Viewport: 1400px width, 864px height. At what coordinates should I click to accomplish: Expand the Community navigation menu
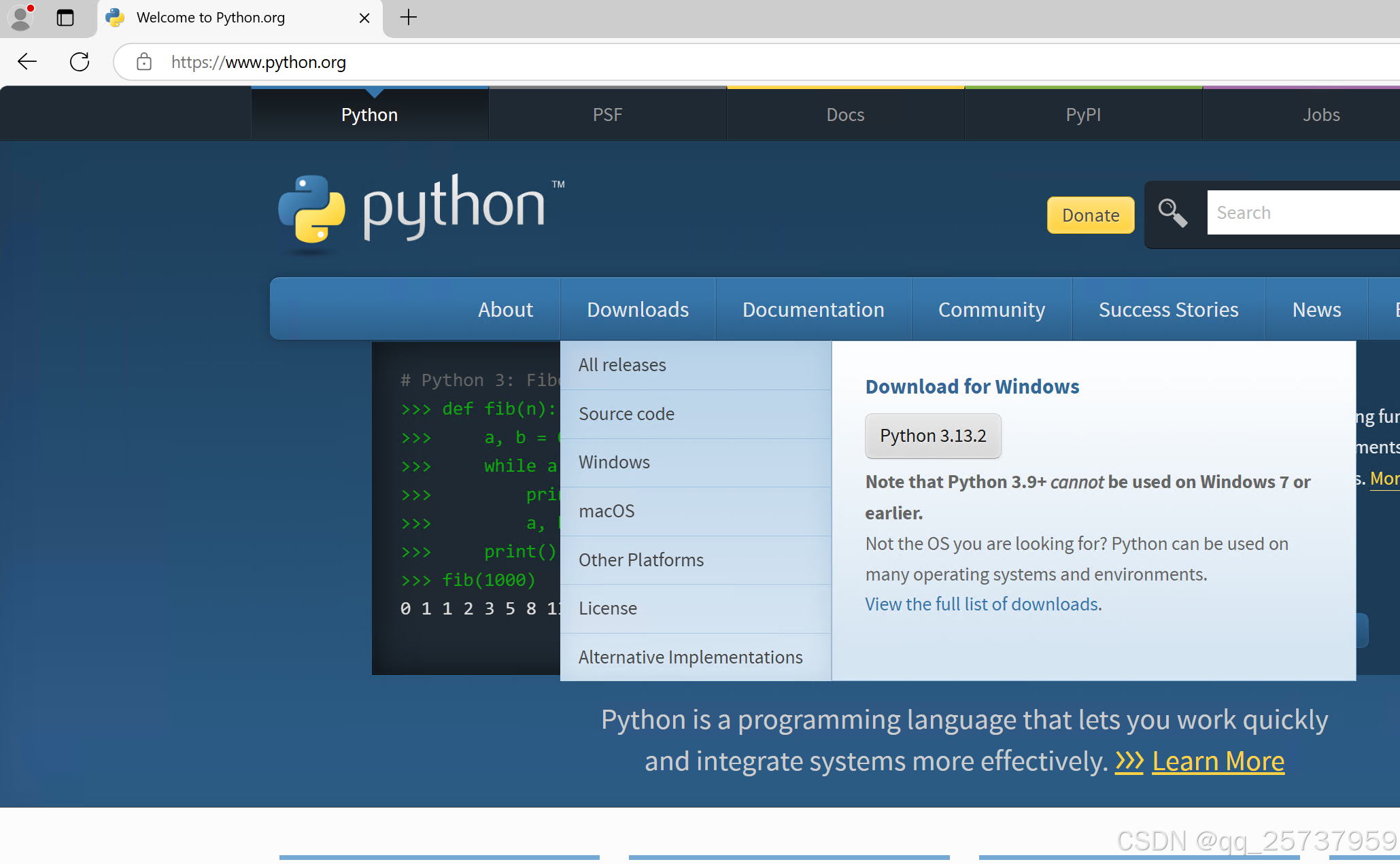[x=991, y=309]
